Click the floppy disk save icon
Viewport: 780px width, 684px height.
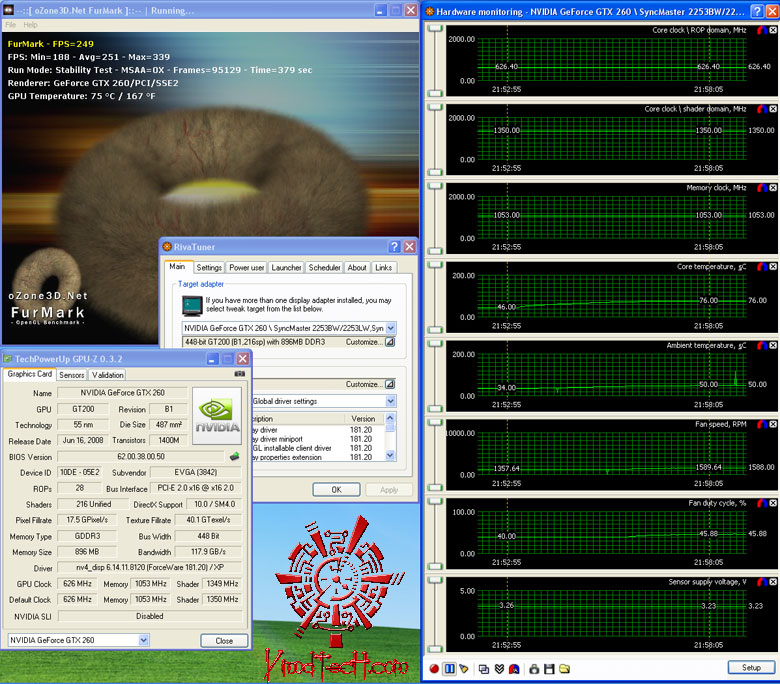(549, 669)
